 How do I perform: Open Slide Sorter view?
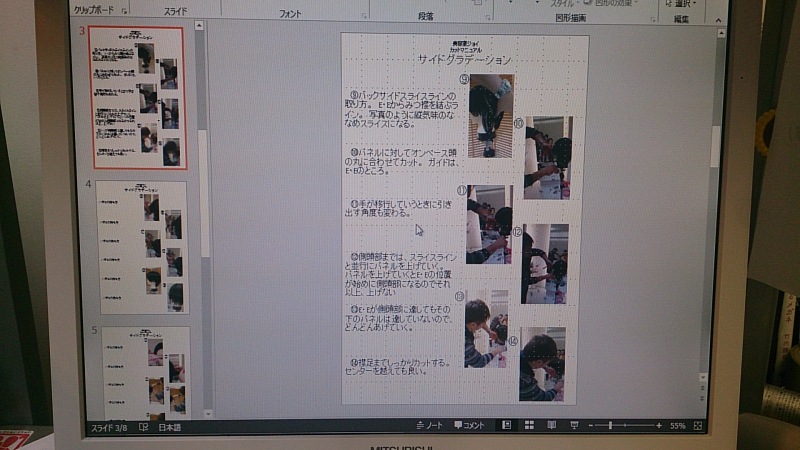click(529, 425)
